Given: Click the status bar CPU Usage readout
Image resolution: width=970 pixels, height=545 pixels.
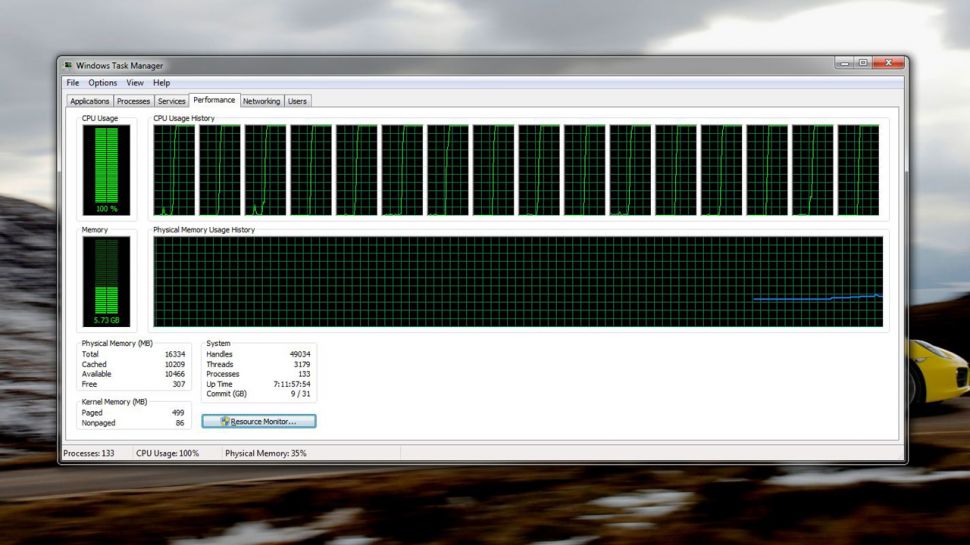Looking at the screenshot, I should pyautogui.click(x=168, y=453).
